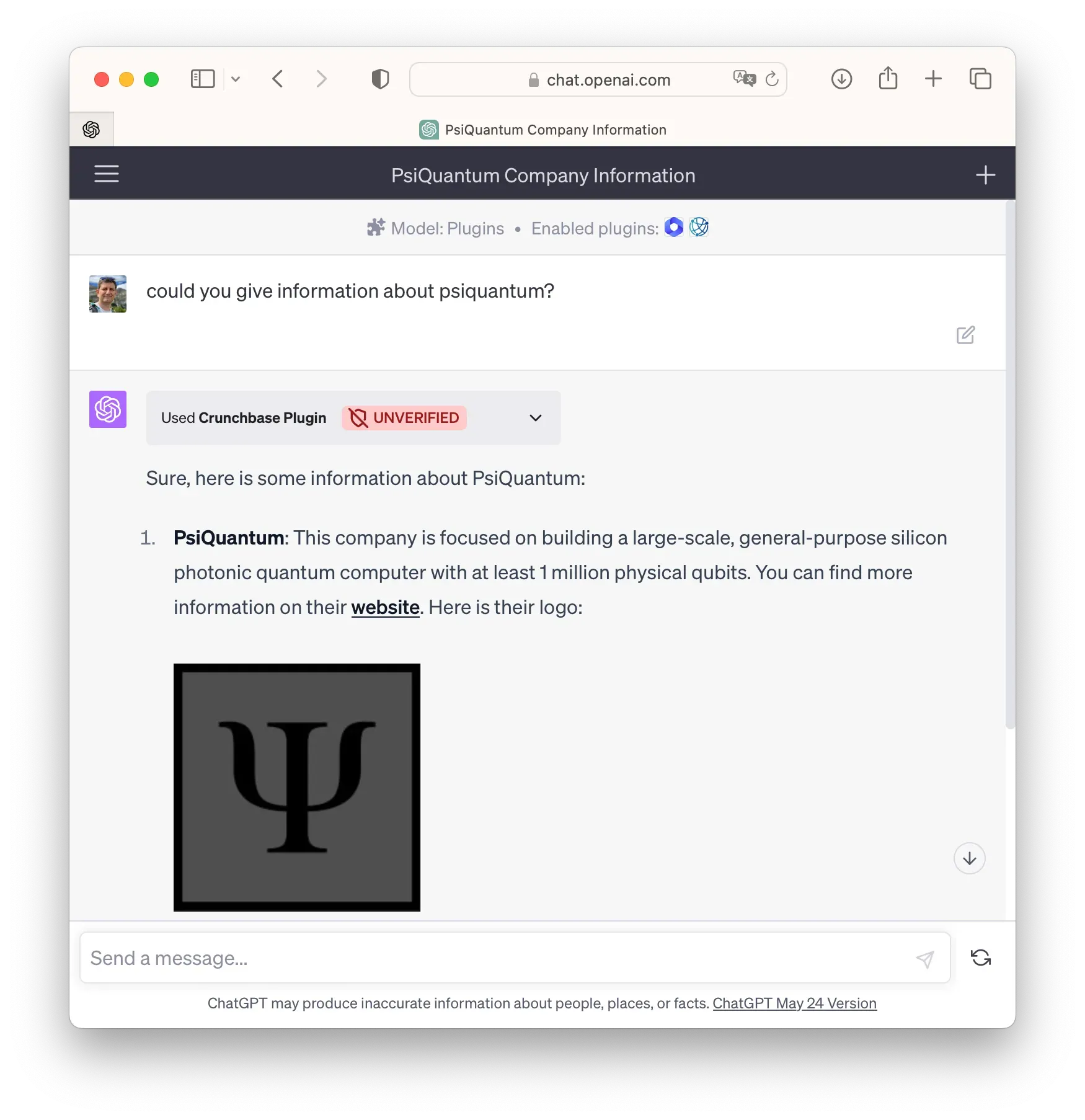Select the pinned ChatGPT tab
This screenshot has width=1085, height=1120.
pyautogui.click(x=91, y=130)
